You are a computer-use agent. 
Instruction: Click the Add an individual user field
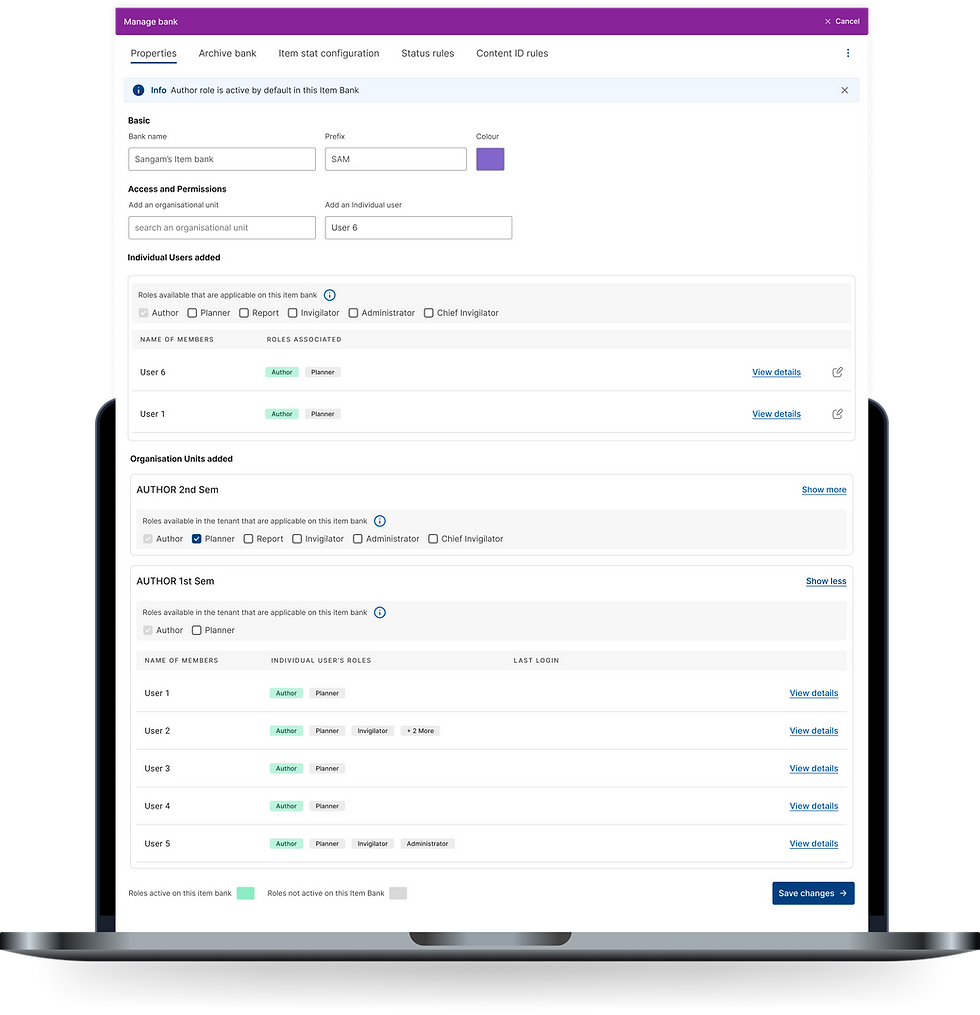(x=418, y=228)
